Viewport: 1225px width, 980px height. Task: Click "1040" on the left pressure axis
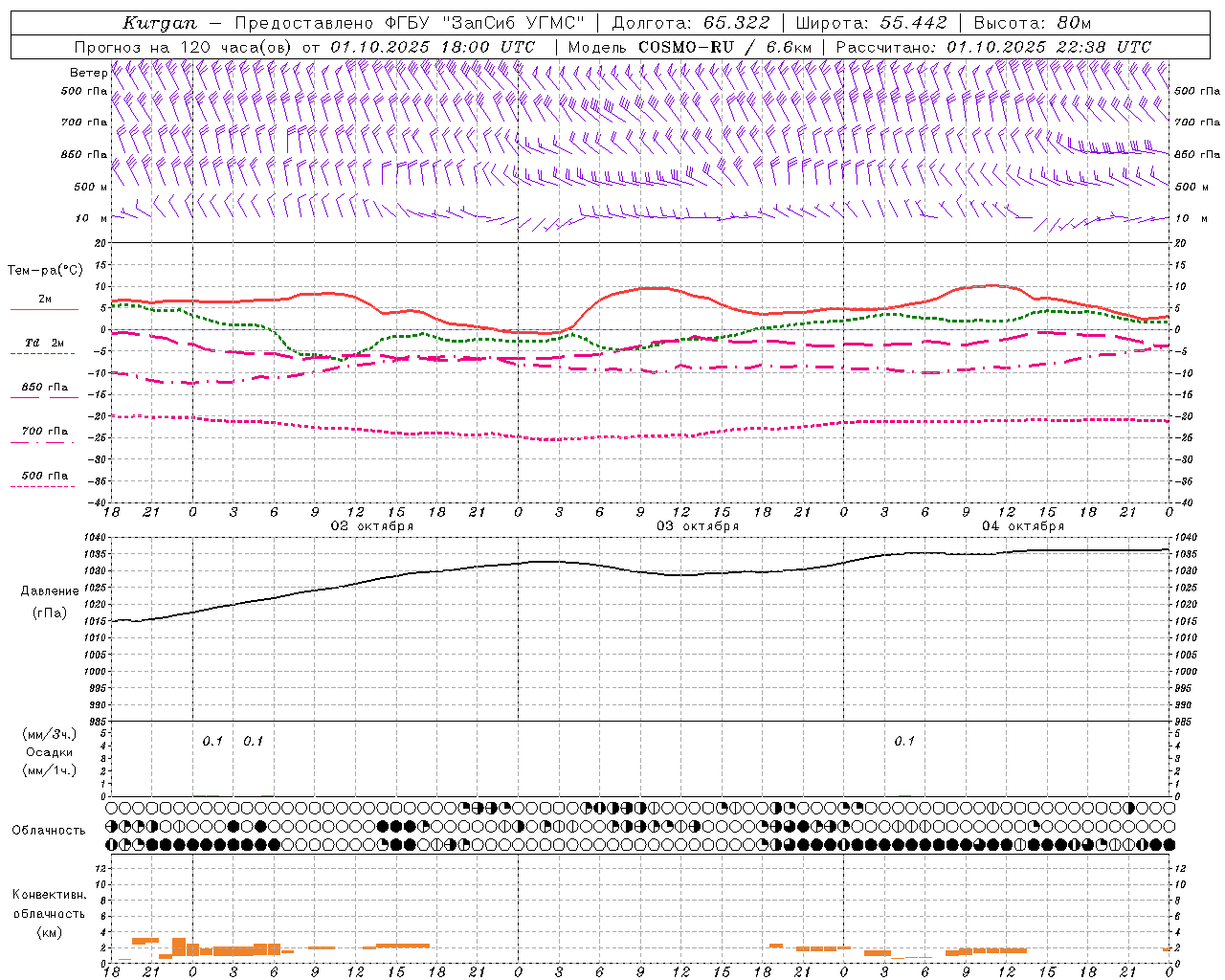click(x=96, y=537)
